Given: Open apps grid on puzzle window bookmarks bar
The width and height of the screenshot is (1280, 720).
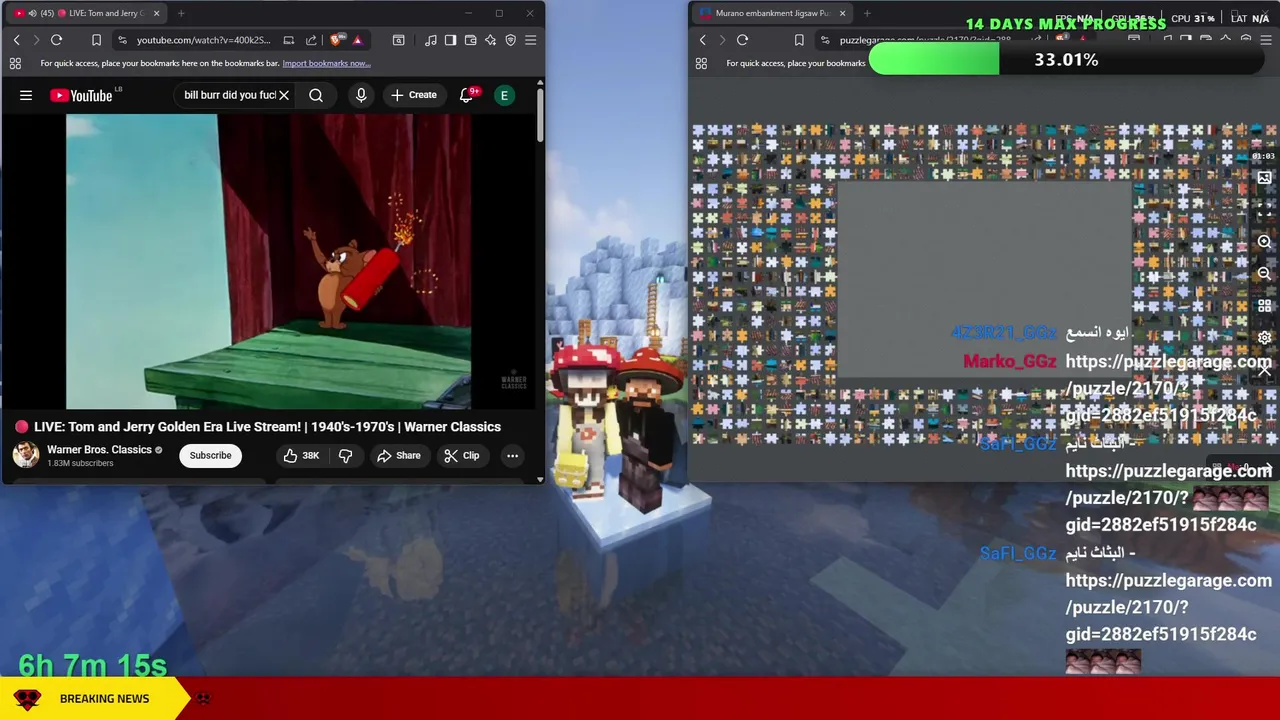Looking at the screenshot, I should [701, 63].
